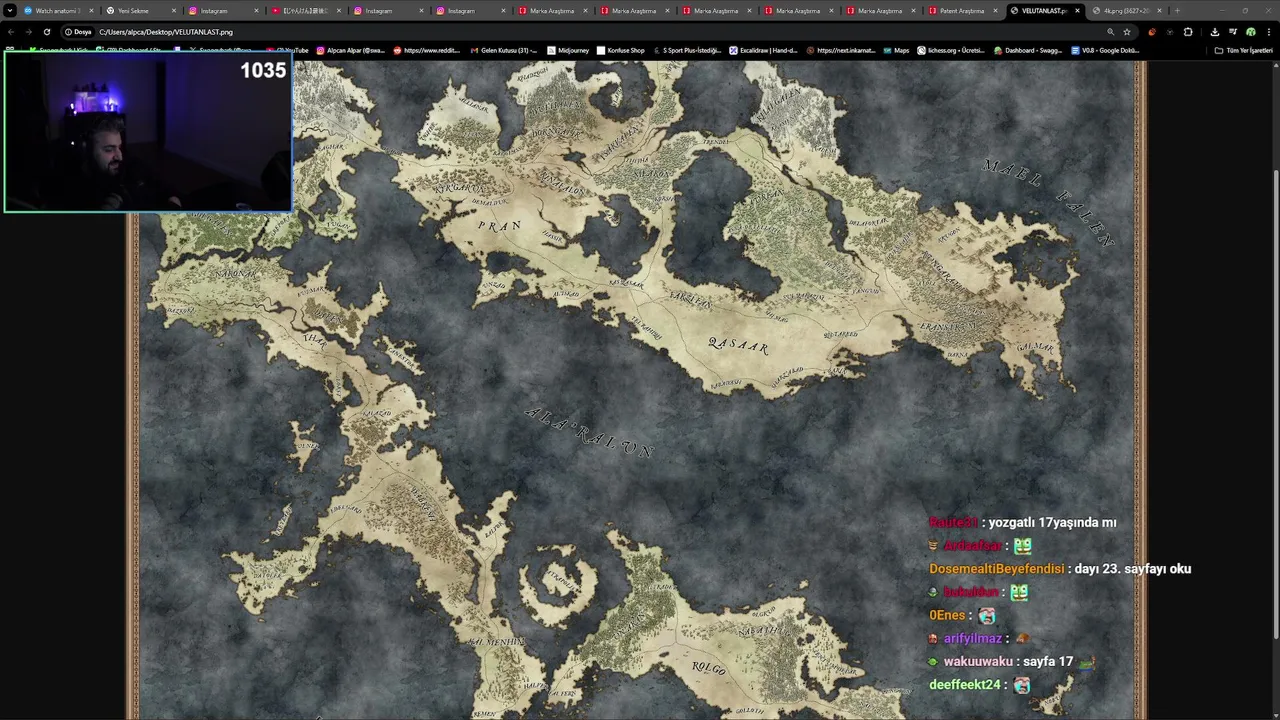Open the Excalidraw bookmark

coord(763,50)
